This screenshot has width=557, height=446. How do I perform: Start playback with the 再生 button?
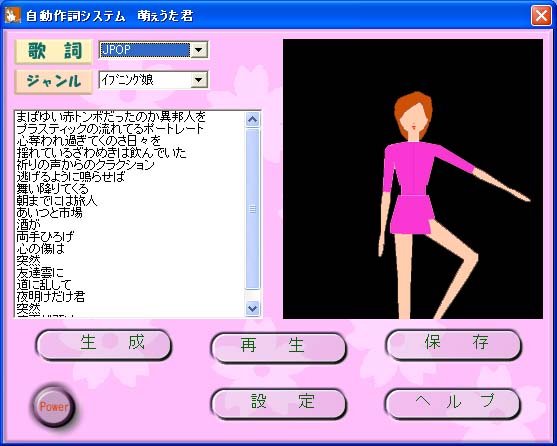click(x=278, y=347)
